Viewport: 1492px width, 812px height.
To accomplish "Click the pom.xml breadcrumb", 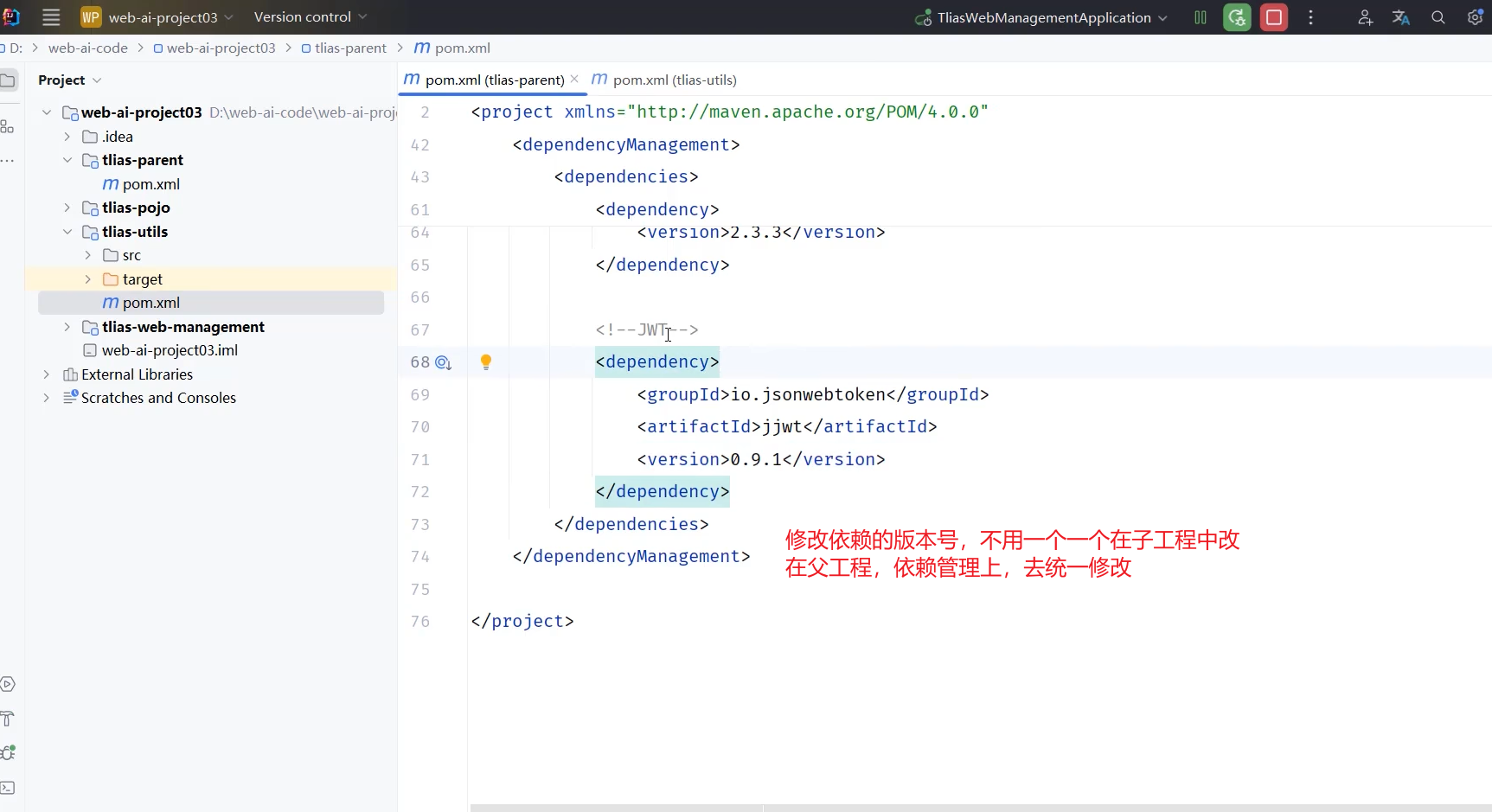I will pos(452,48).
